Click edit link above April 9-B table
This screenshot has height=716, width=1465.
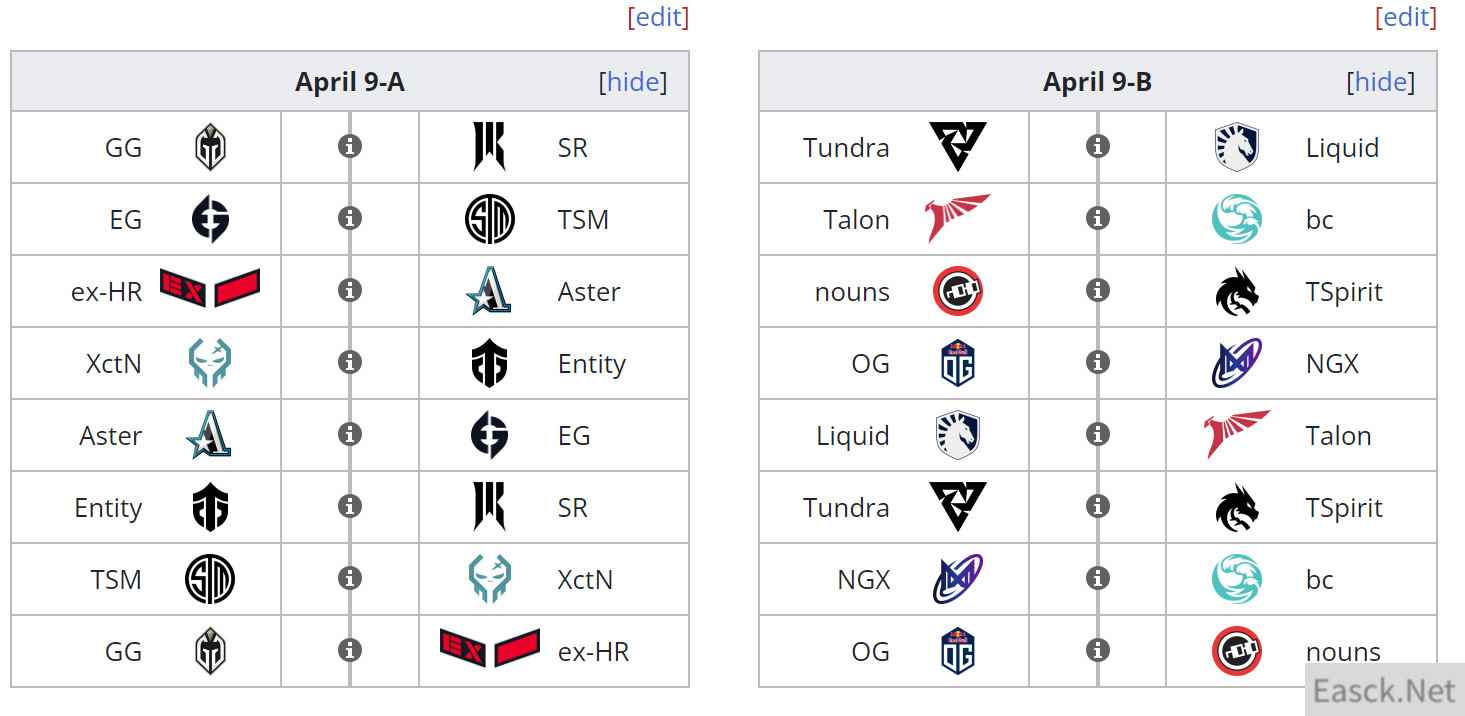click(1406, 17)
